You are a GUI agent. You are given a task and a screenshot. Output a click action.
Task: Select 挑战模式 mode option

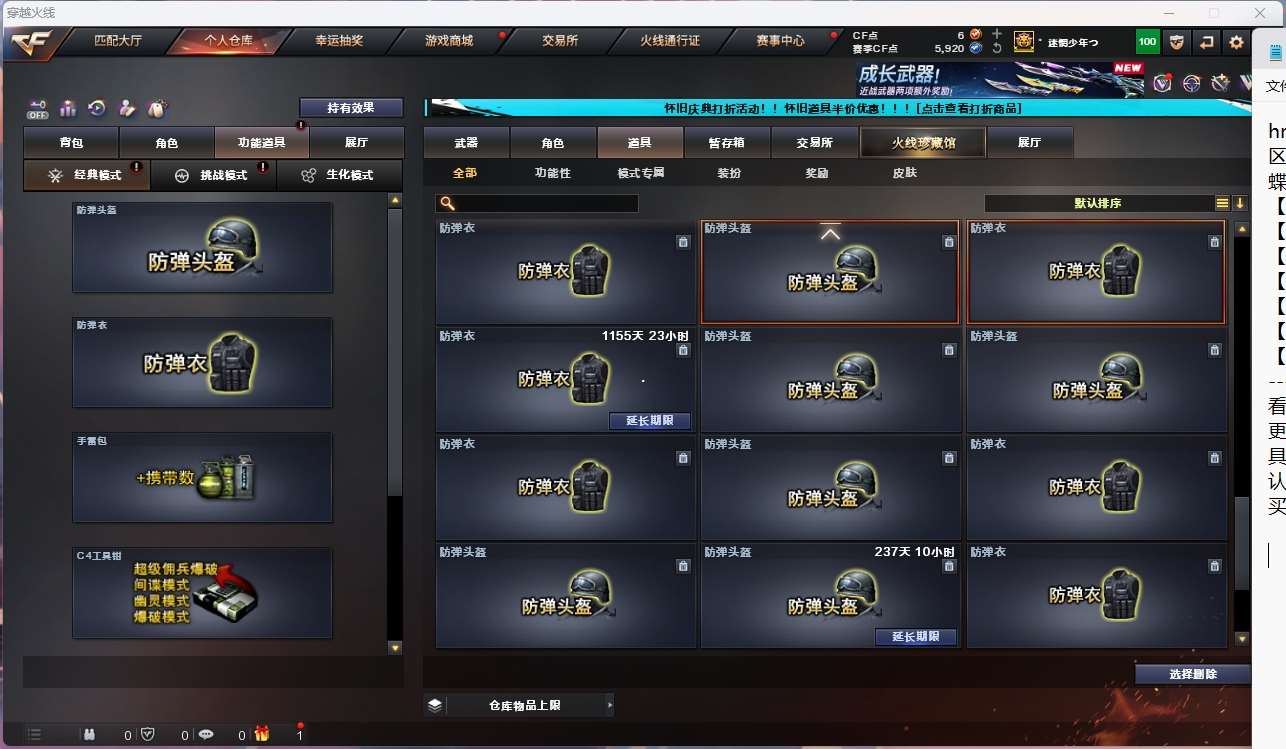[212, 175]
